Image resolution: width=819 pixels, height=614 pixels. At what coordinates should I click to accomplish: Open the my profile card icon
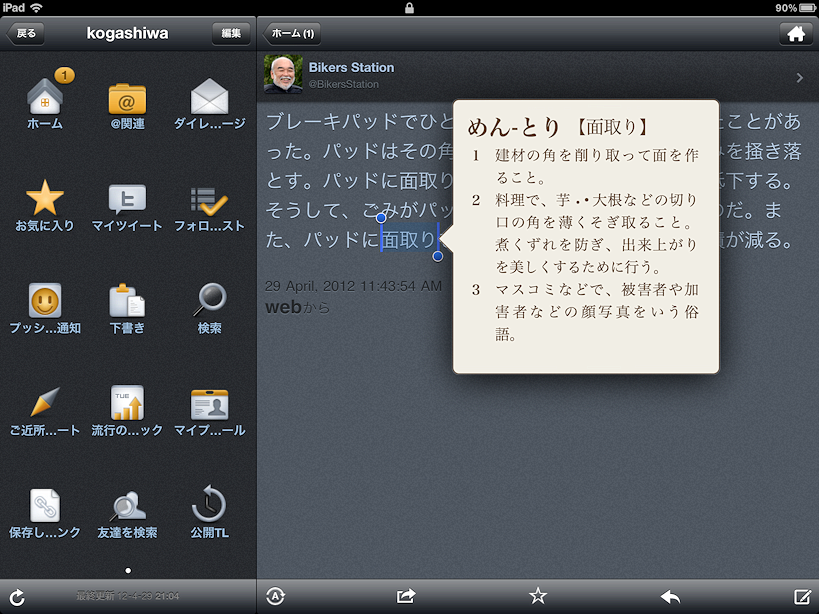pyautogui.click(x=209, y=405)
